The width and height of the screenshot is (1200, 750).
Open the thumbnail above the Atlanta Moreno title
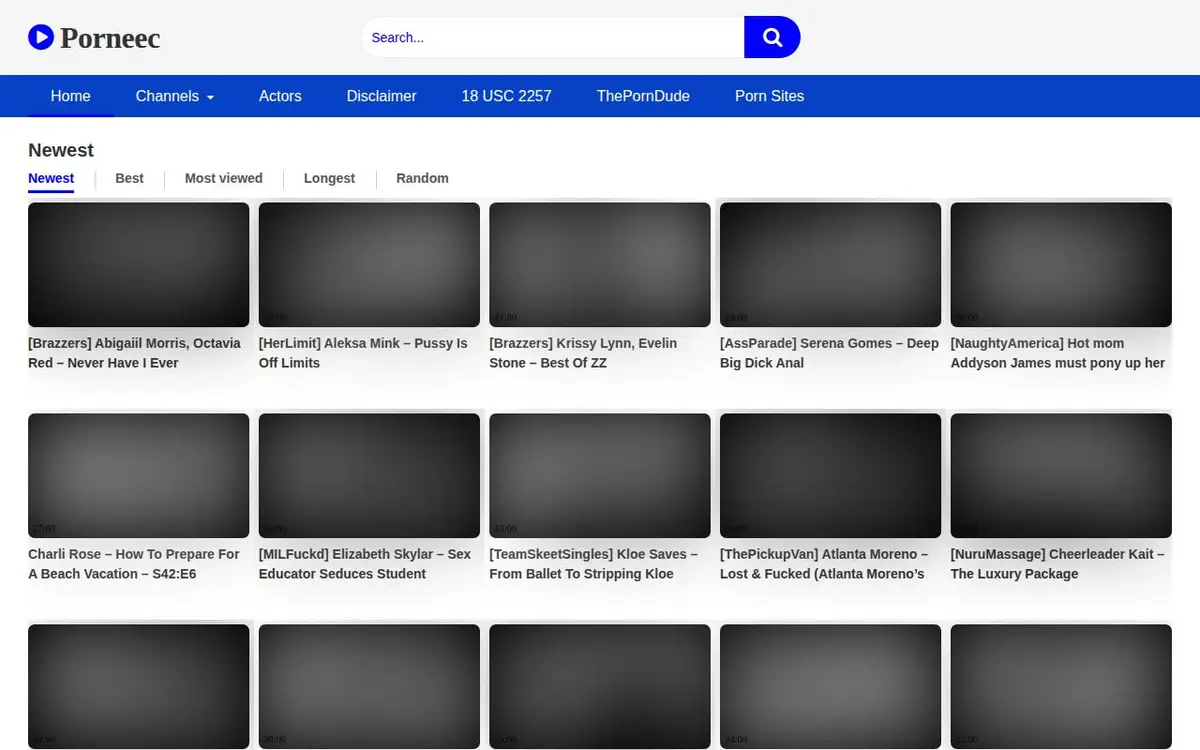pyautogui.click(x=830, y=476)
